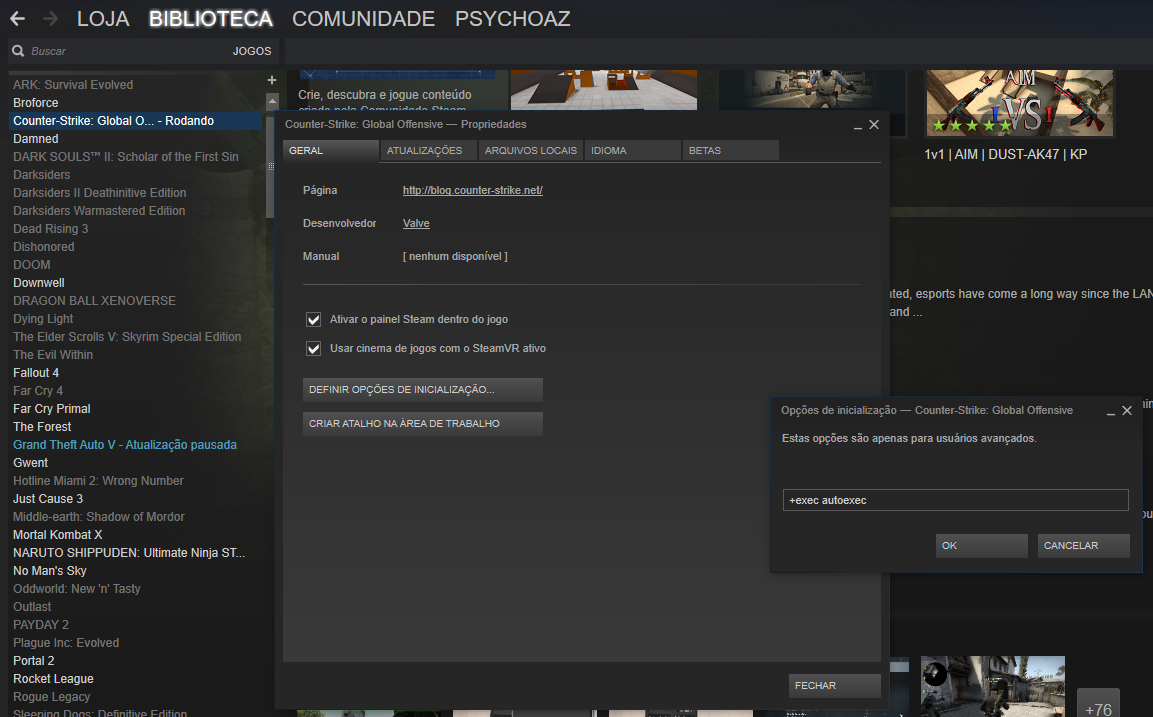Viewport: 1153px width, 717px height.
Task: Minimize the Opções de inicialização dialog
Action: coord(1110,412)
